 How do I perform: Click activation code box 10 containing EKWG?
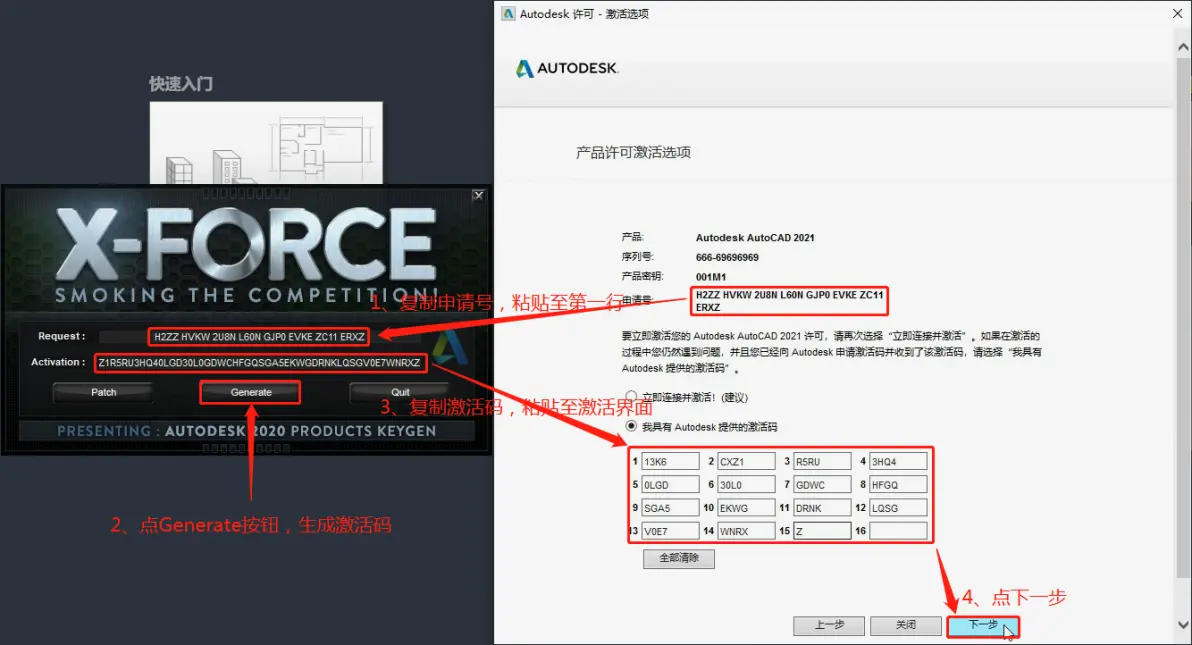coord(747,508)
